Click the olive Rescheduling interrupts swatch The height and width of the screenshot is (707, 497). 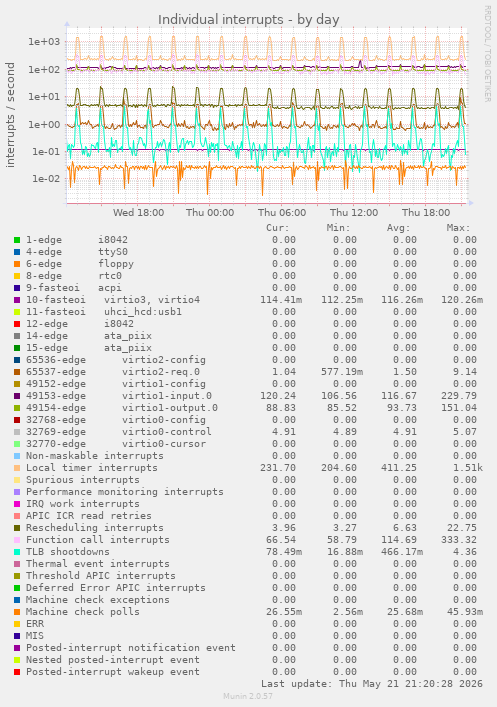(17, 528)
